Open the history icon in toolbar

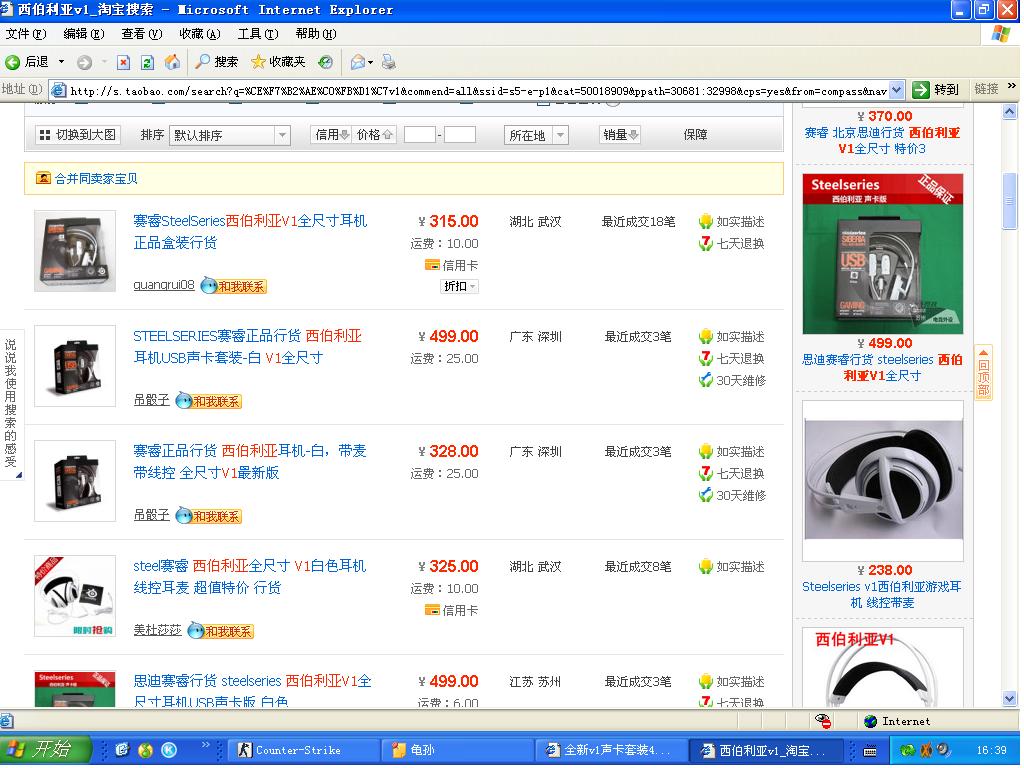pyautogui.click(x=325, y=62)
